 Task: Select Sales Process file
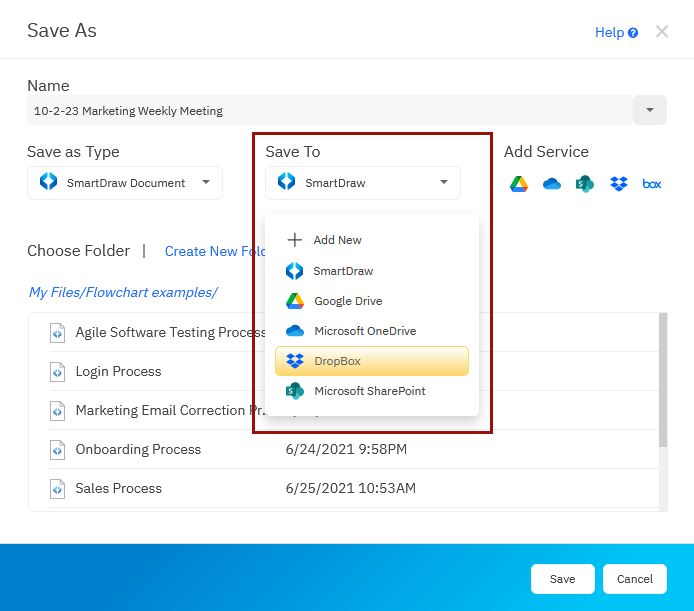pyautogui.click(x=119, y=488)
